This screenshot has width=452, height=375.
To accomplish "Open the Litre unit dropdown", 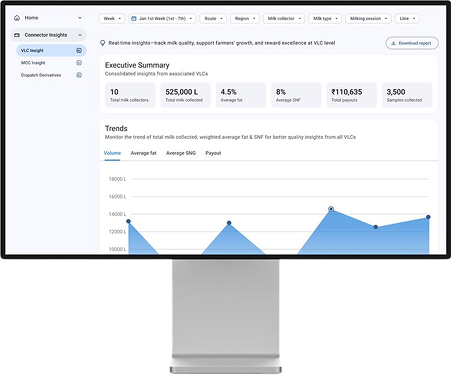I will 407,18.
